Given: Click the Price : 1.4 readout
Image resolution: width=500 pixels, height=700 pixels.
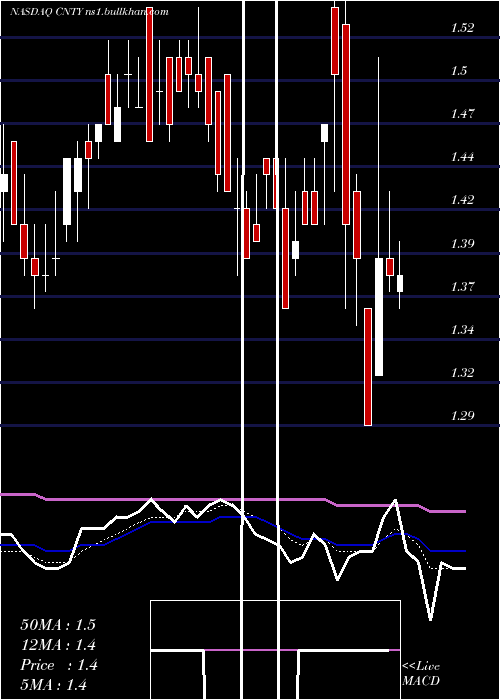Looking at the screenshot, I should click(x=58, y=665).
